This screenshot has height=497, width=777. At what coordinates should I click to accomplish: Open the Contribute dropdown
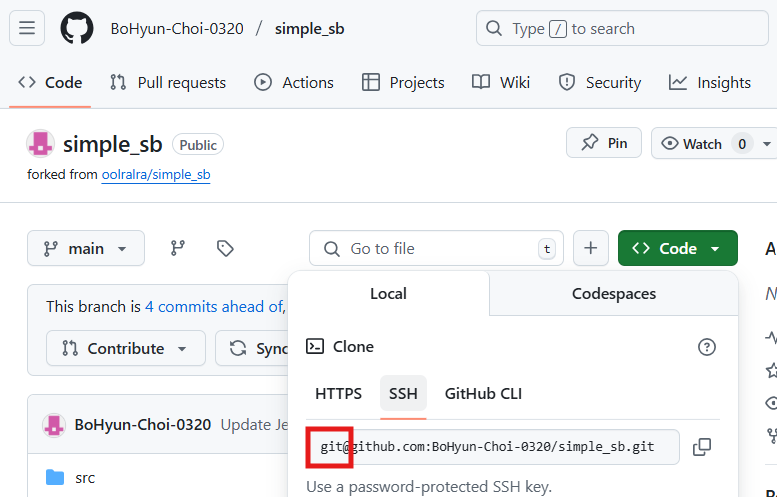(x=126, y=348)
